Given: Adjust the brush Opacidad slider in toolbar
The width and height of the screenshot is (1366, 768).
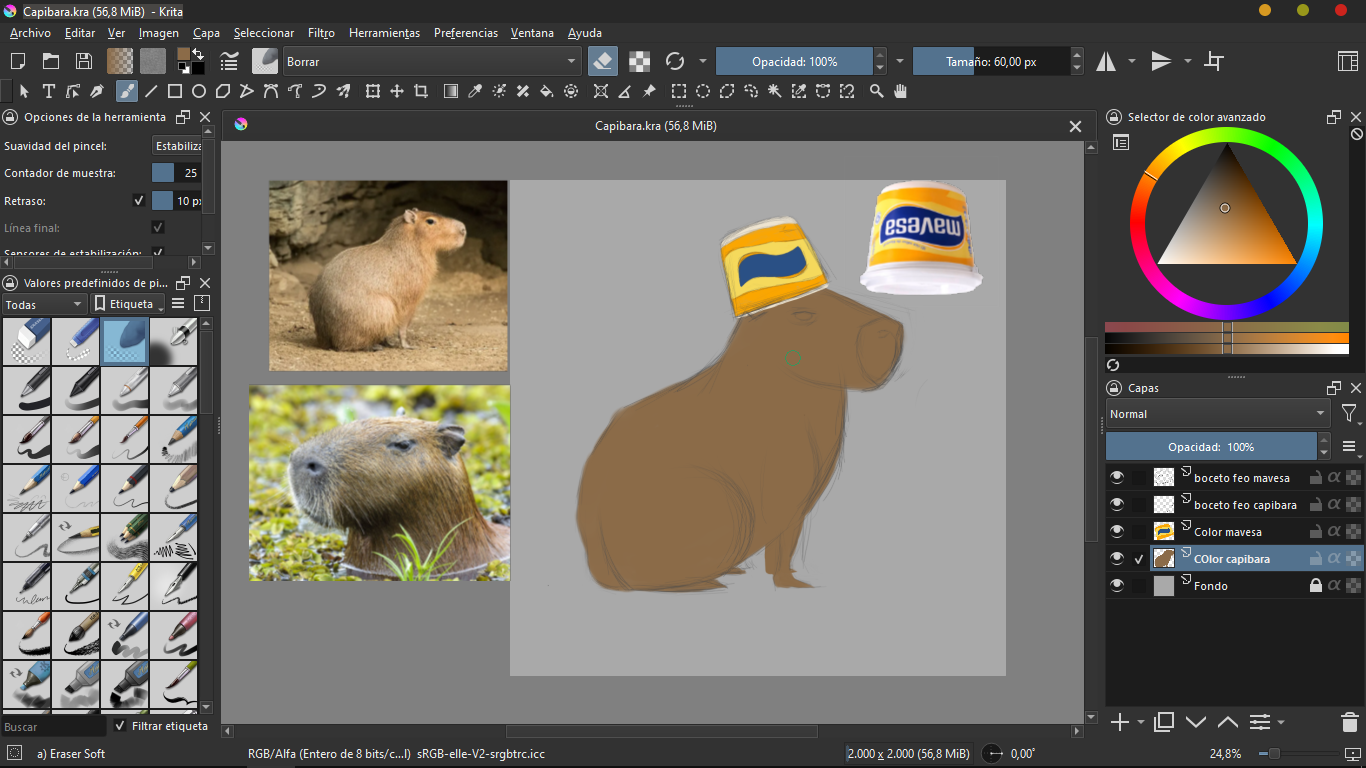Looking at the screenshot, I should (794, 61).
